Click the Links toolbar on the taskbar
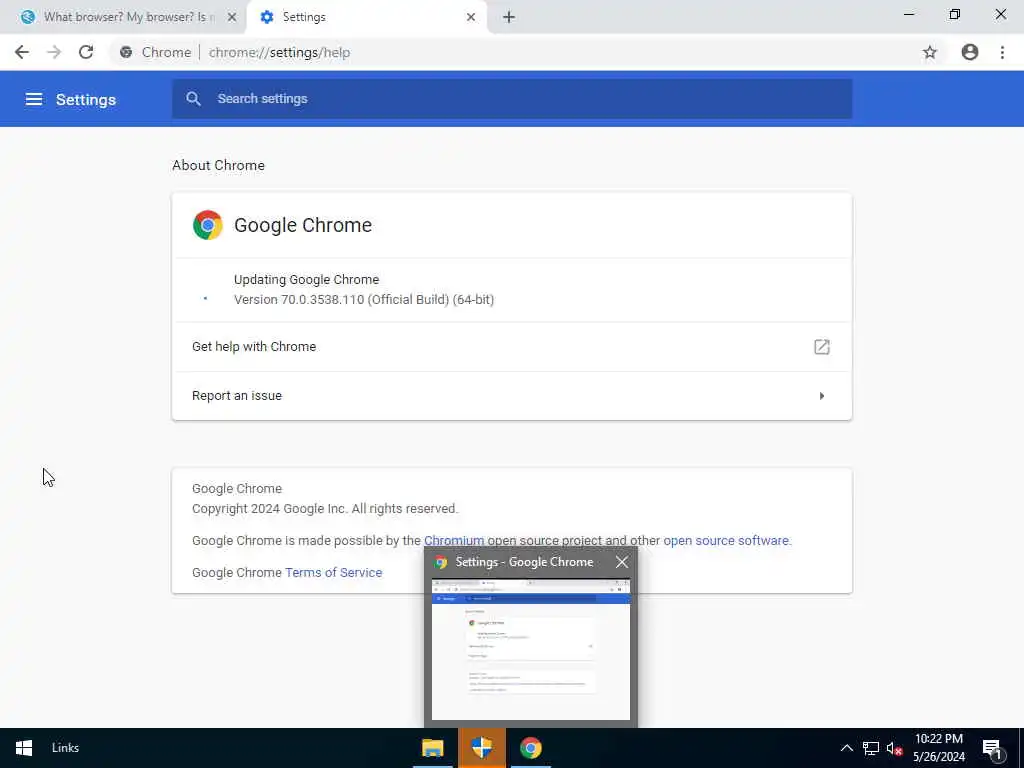Image resolution: width=1024 pixels, height=768 pixels. (x=65, y=748)
